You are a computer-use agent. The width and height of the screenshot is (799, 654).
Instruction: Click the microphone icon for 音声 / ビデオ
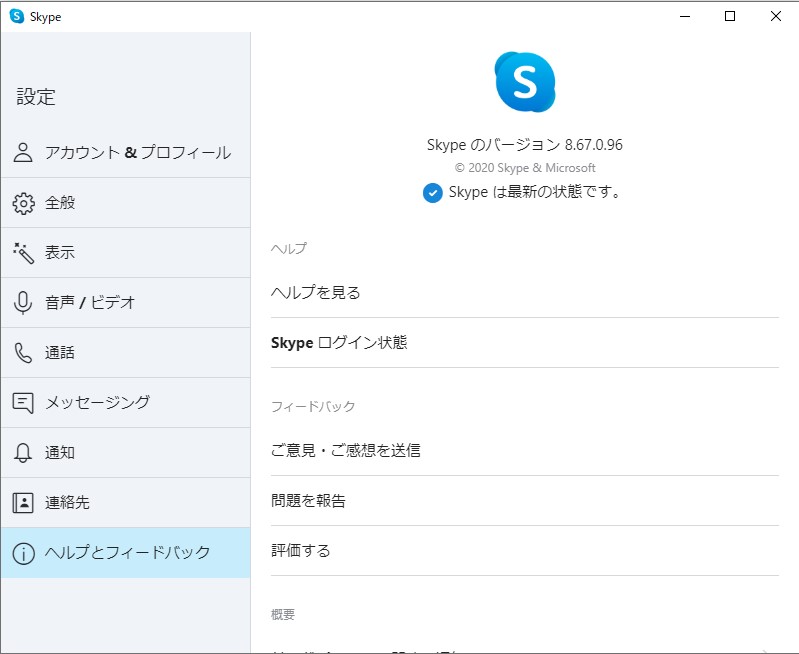click(x=23, y=303)
